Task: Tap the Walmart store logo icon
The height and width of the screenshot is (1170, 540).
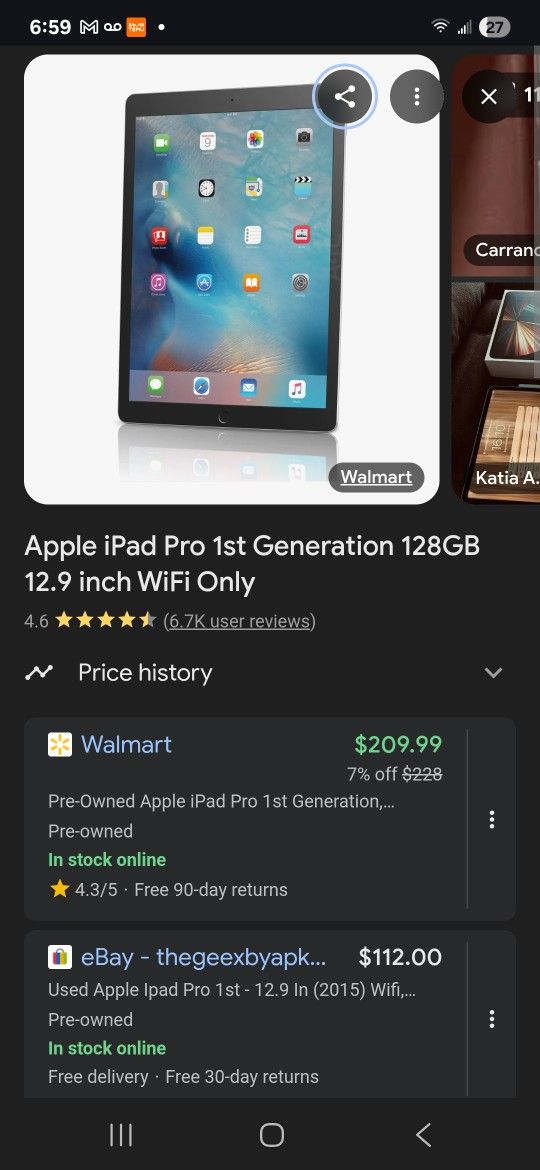Action: pos(60,744)
